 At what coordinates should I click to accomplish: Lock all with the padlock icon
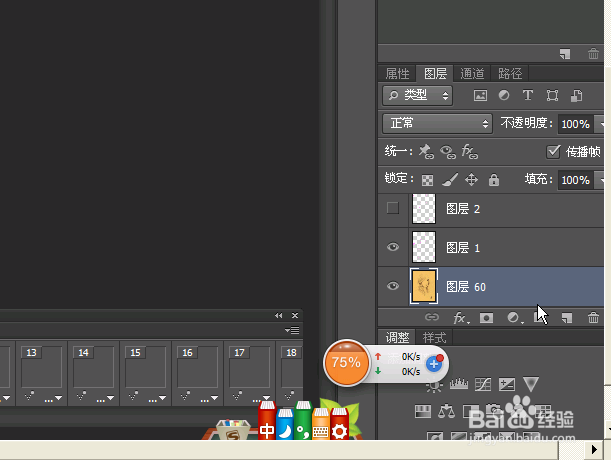[494, 180]
